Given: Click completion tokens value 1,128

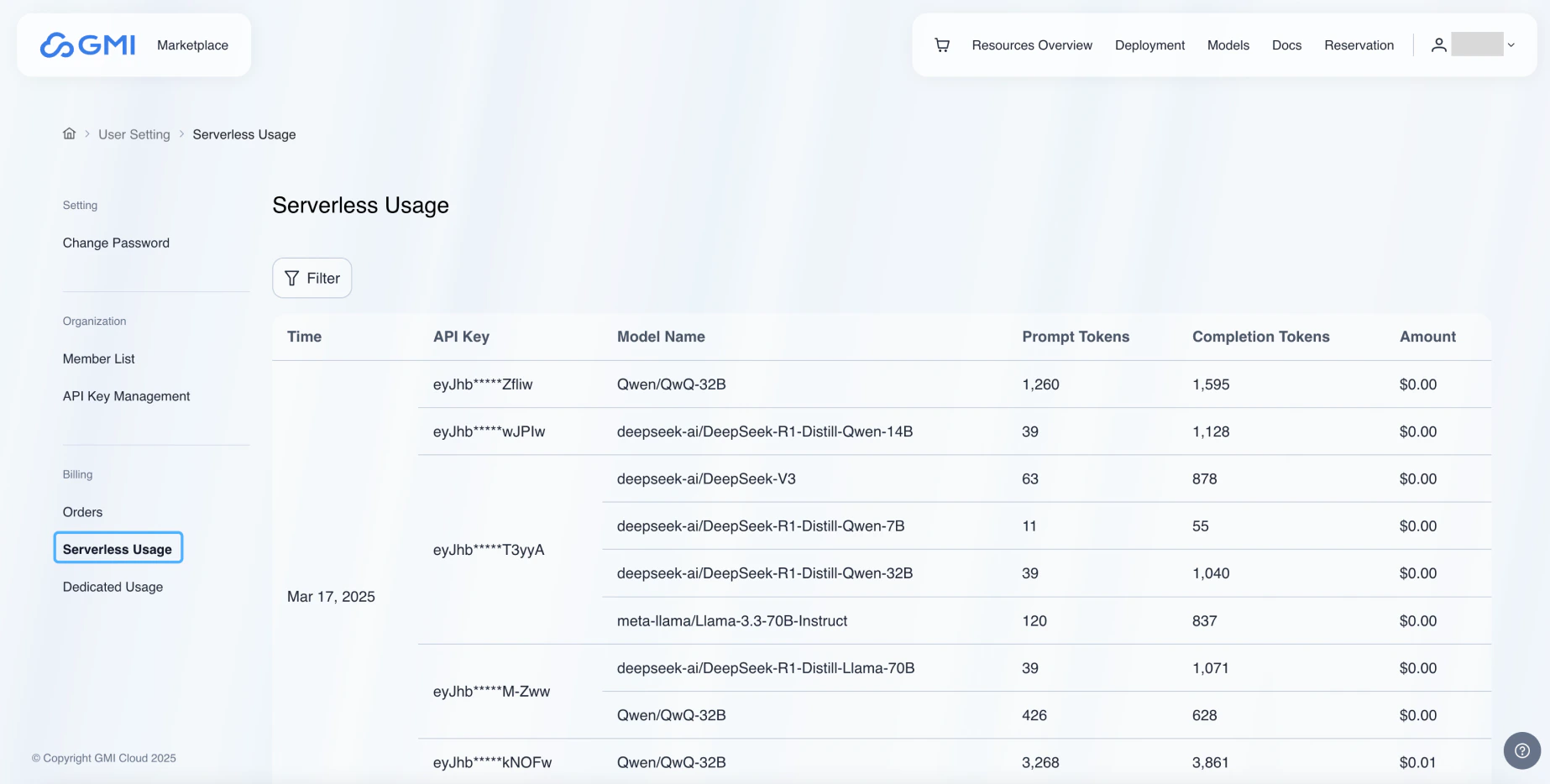Looking at the screenshot, I should pyautogui.click(x=1211, y=431).
